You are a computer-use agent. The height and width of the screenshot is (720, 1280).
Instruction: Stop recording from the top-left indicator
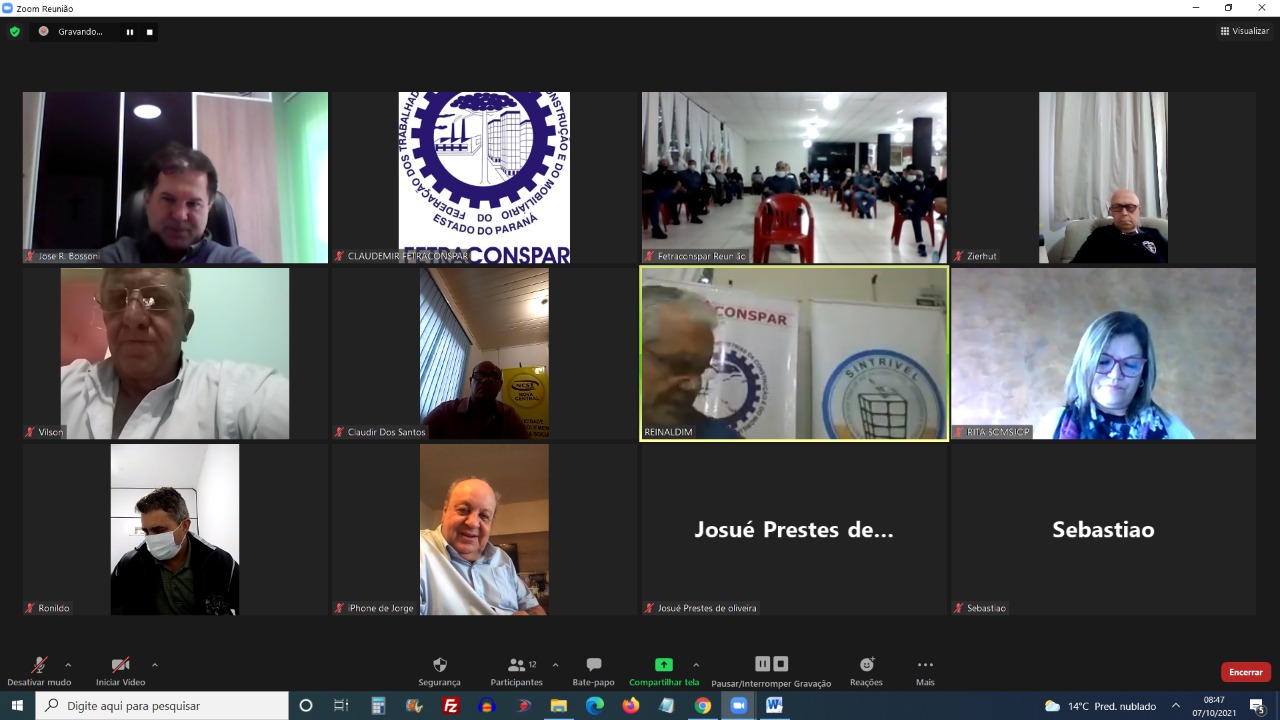150,32
